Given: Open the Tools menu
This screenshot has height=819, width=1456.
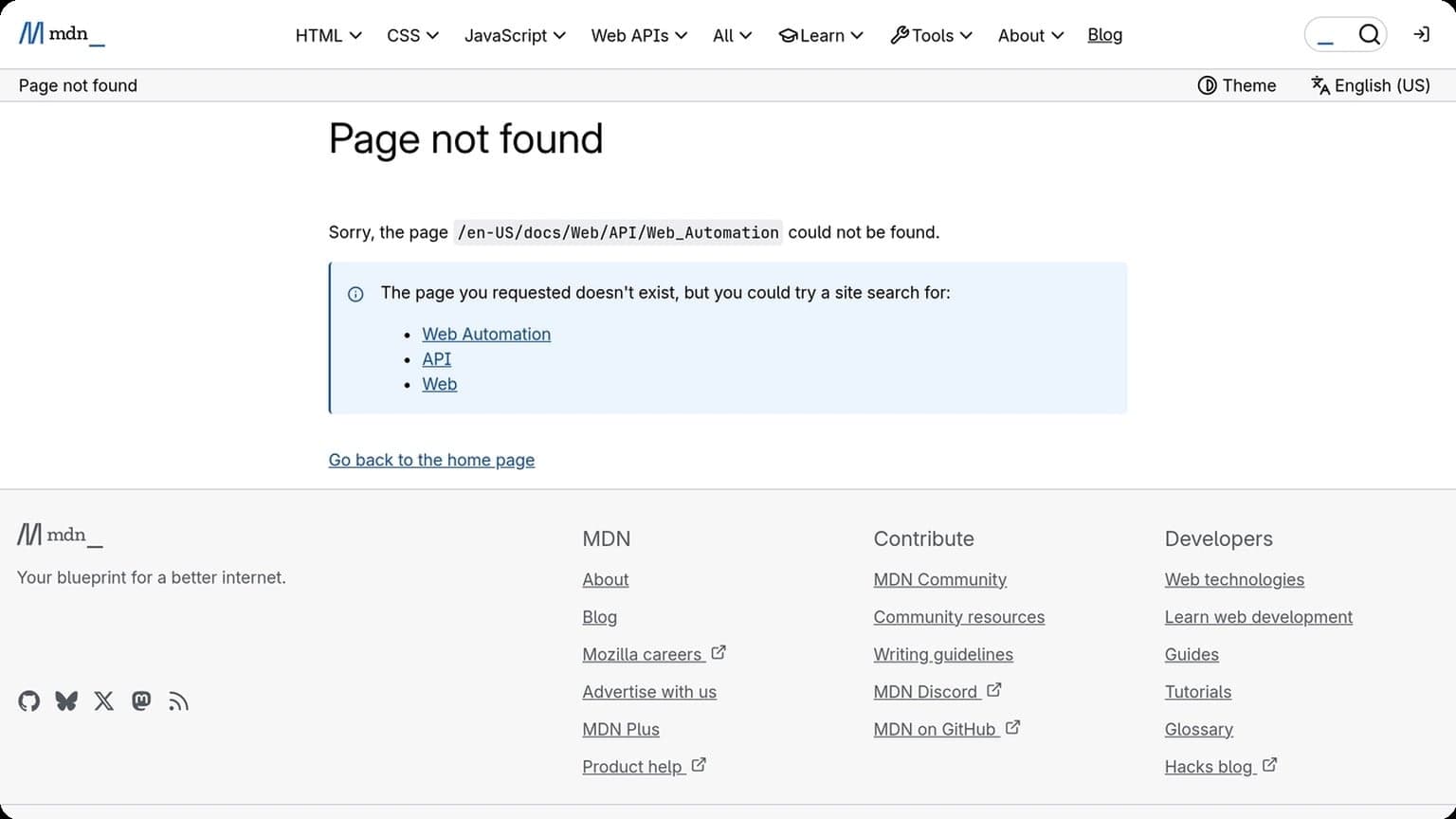Looking at the screenshot, I should coord(932,35).
